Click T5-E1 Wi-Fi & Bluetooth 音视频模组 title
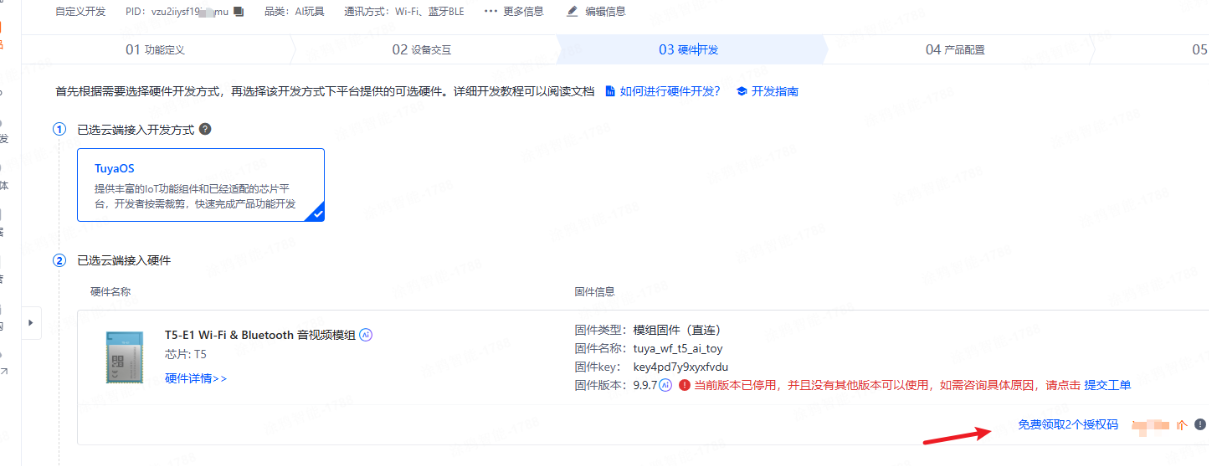Viewport: 1209px width, 466px height. 260,334
